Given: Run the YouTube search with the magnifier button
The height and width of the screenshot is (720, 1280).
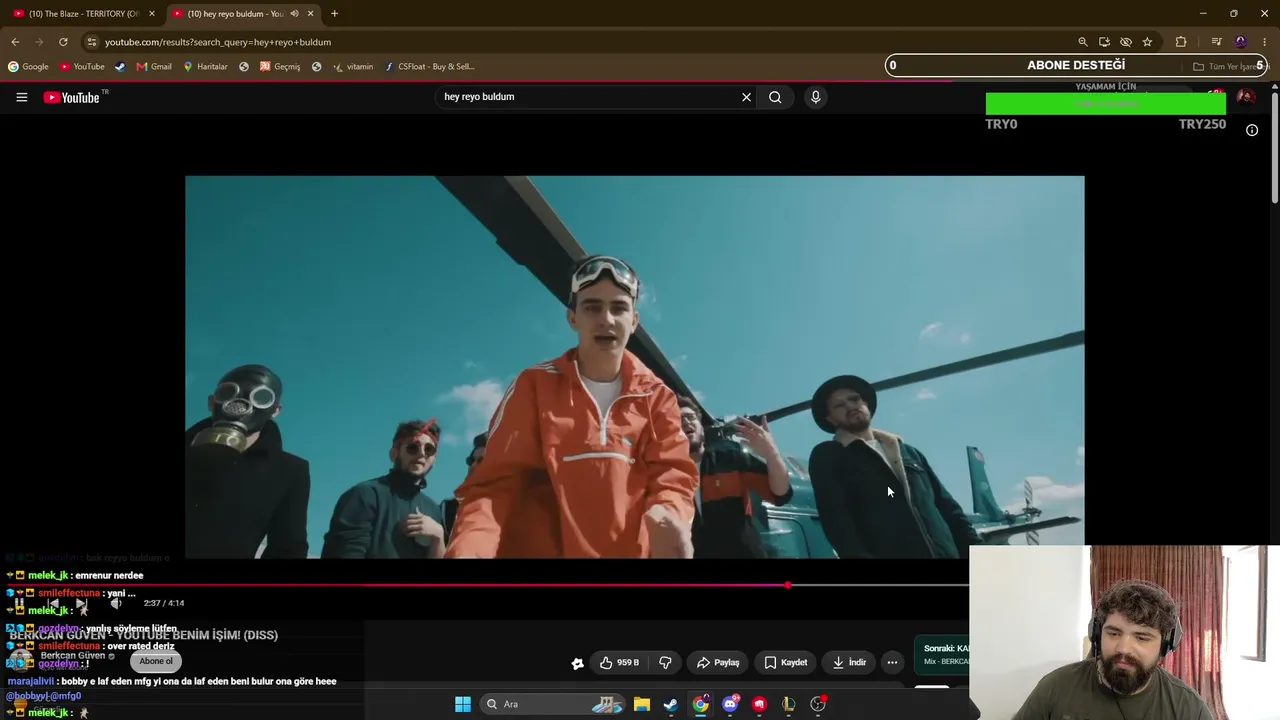Looking at the screenshot, I should [x=775, y=97].
